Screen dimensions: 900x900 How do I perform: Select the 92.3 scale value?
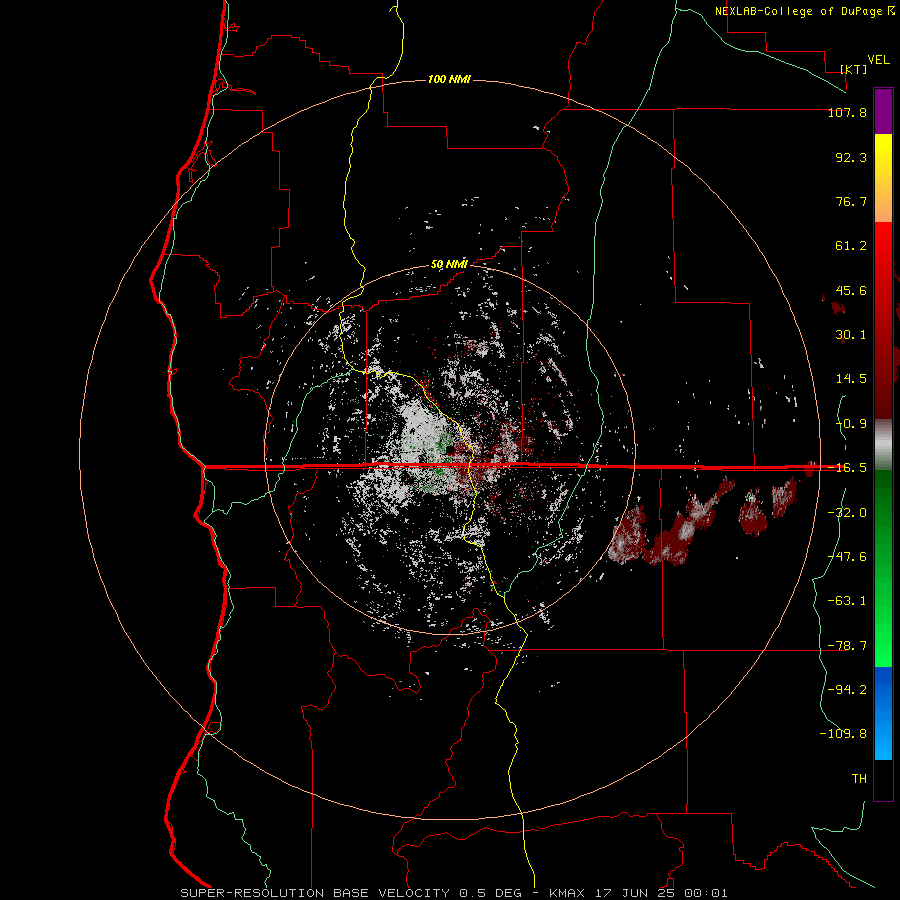pyautogui.click(x=851, y=157)
